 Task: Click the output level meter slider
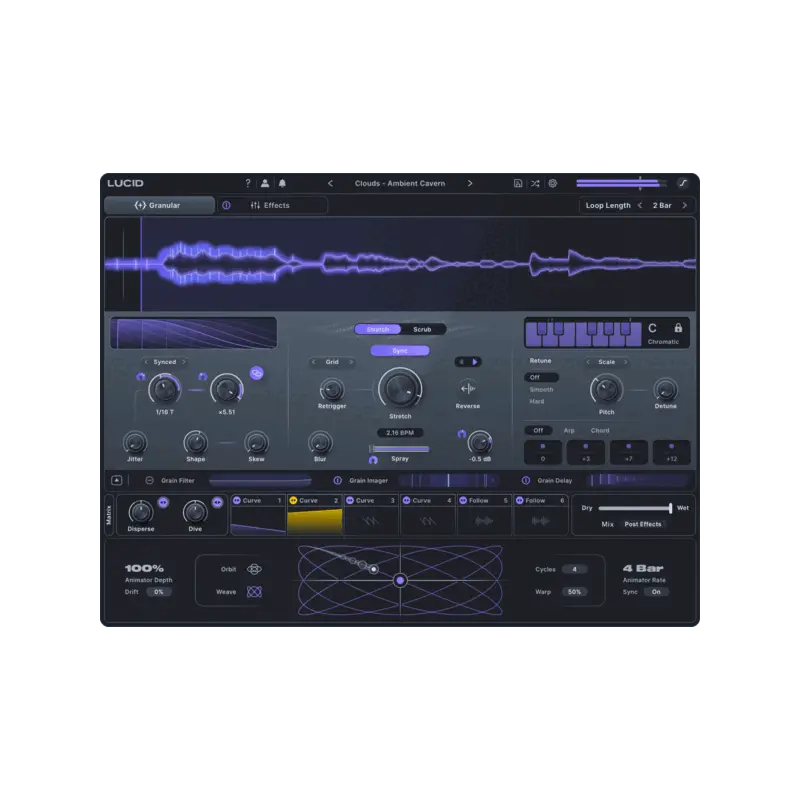[x=621, y=183]
